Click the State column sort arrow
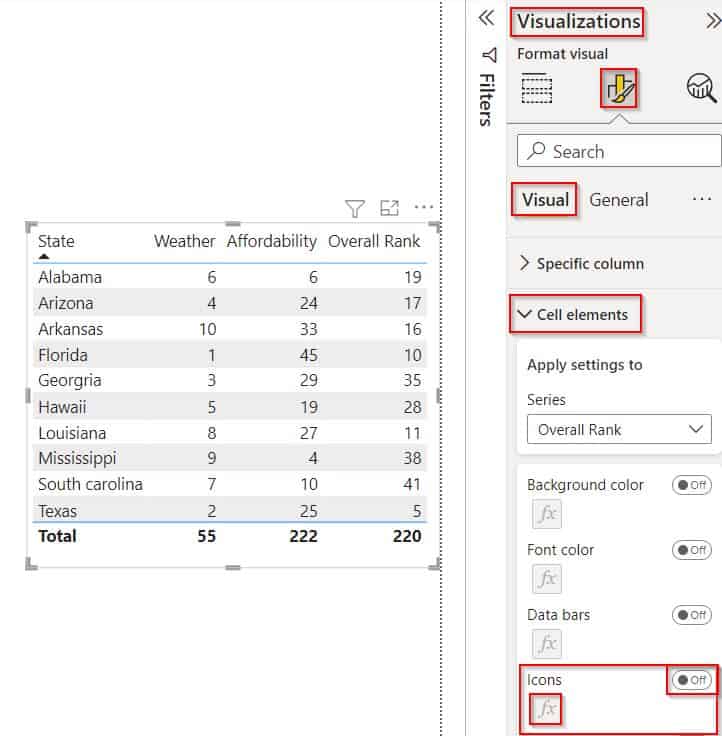This screenshot has height=736, width=722. (44, 256)
